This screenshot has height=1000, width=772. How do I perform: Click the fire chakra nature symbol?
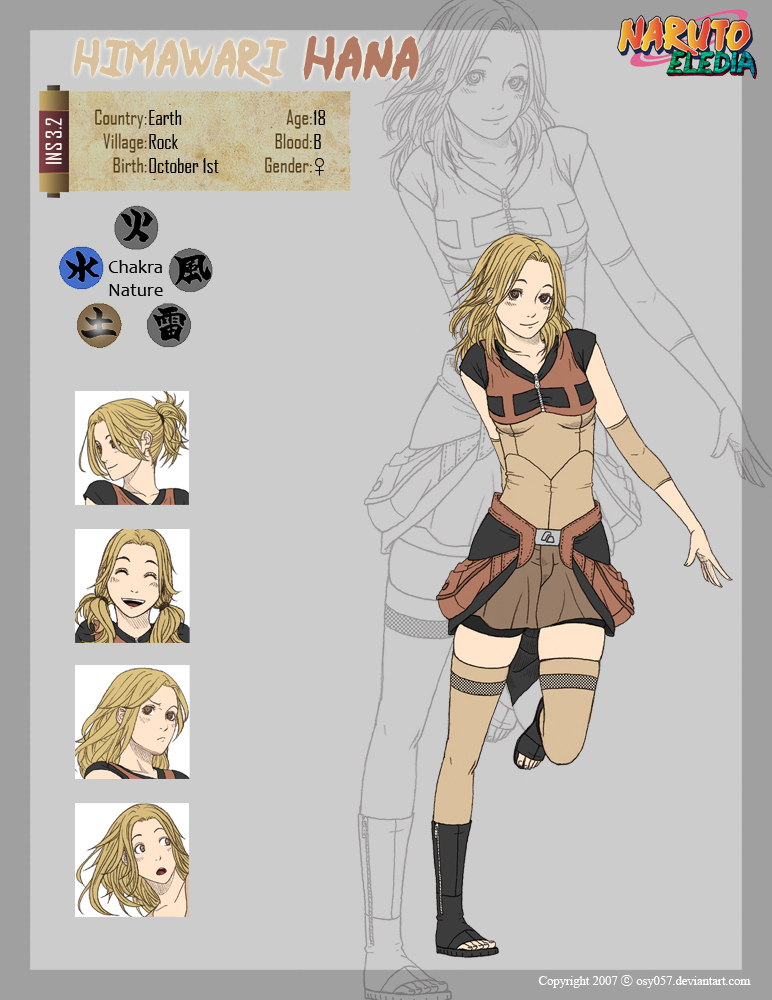click(136, 227)
